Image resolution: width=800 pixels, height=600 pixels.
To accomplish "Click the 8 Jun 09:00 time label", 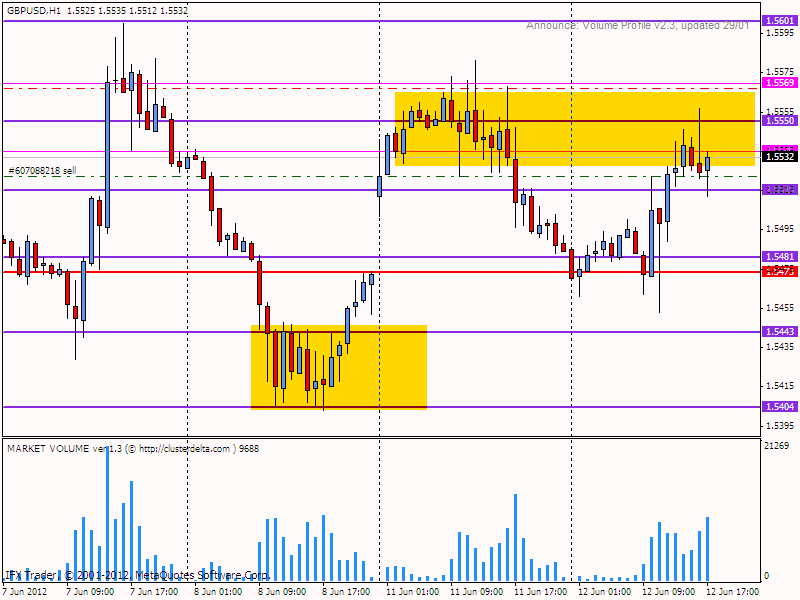I will (284, 591).
